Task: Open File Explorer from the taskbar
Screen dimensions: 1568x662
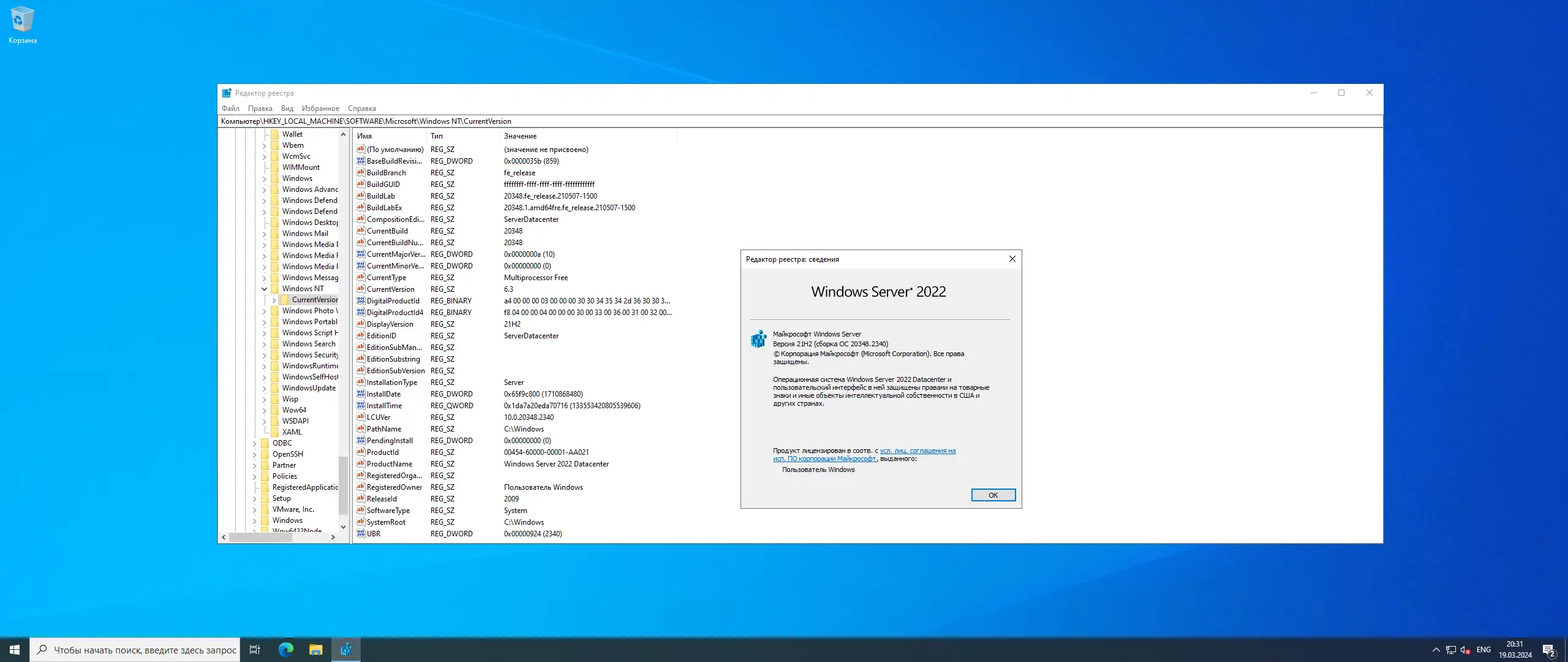Action: (x=315, y=649)
